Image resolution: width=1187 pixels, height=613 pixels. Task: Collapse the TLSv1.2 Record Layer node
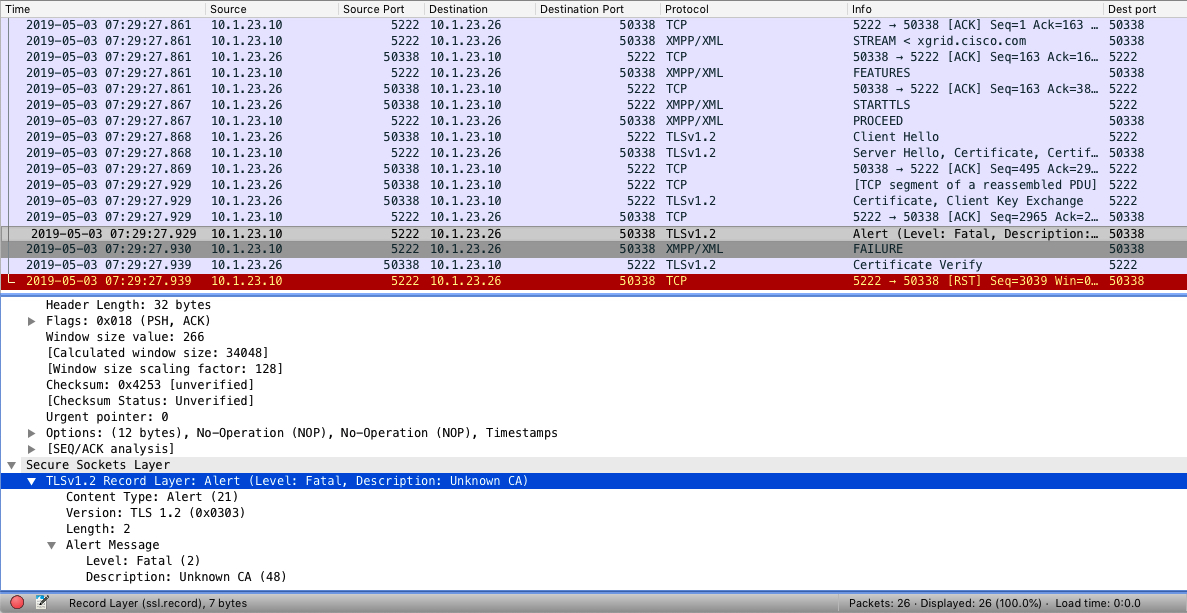(x=32, y=481)
